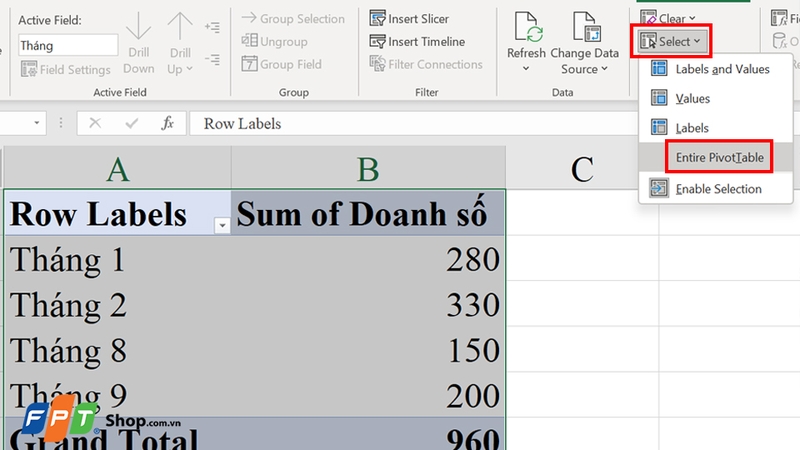
Task: Click the formula bar Enter checkmark
Action: [132, 123]
